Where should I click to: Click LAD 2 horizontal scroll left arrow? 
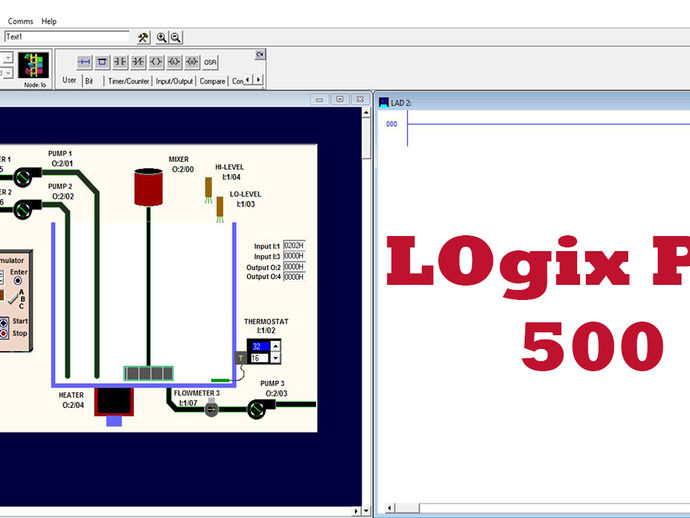(x=389, y=508)
